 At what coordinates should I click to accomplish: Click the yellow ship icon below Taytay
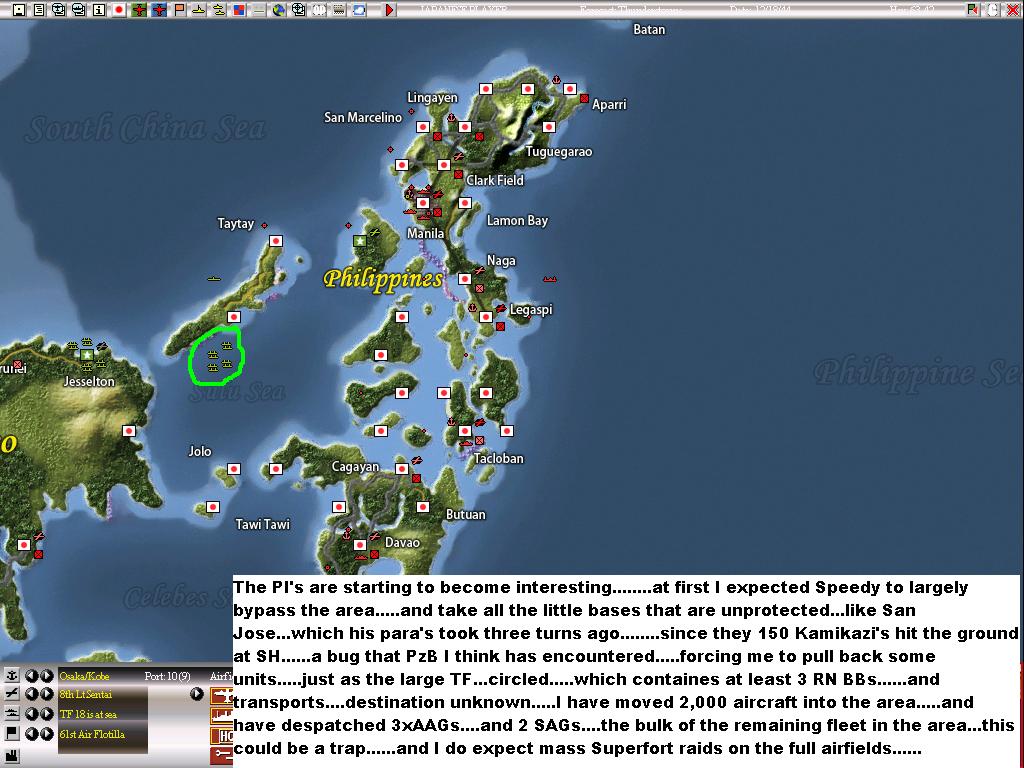pos(214,279)
